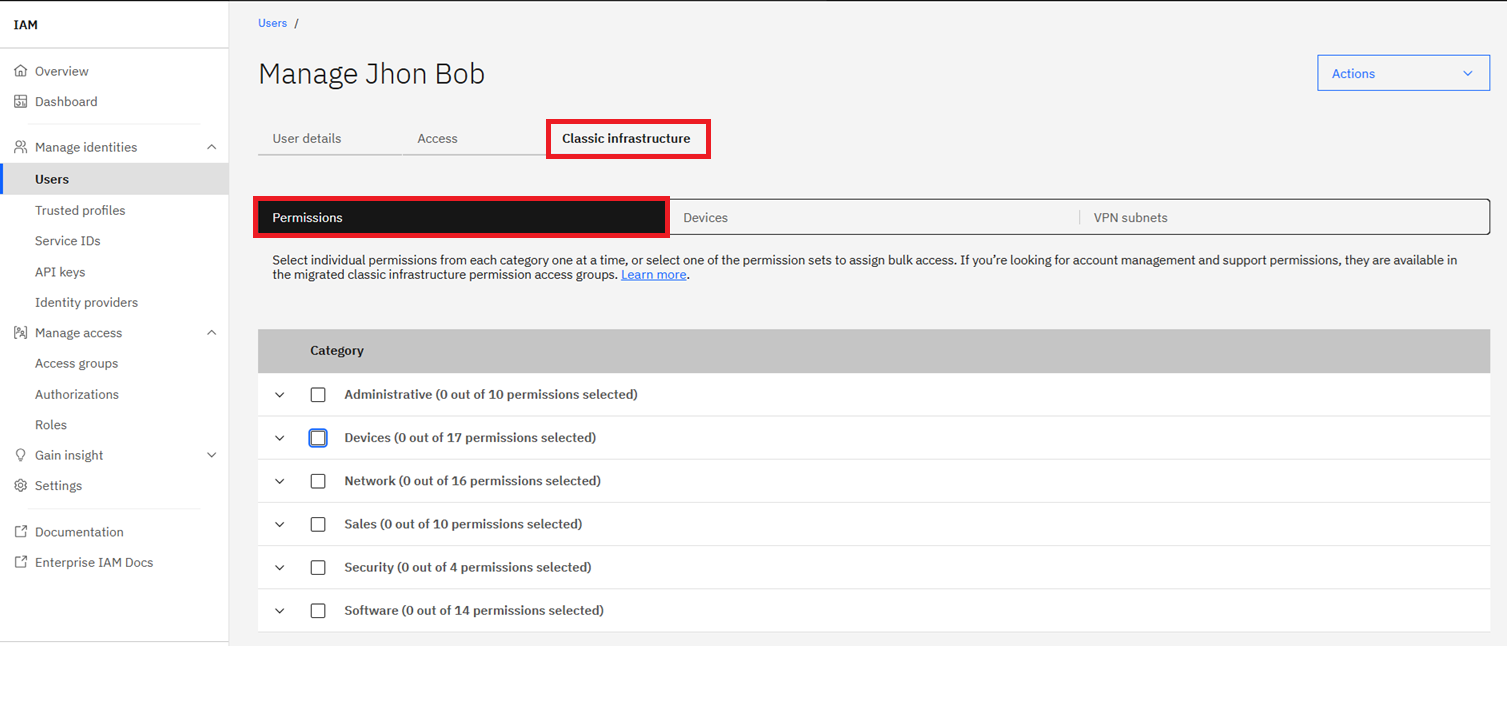Click the Manage access icon
Image resolution: width=1507 pixels, height=712 pixels.
coord(20,333)
